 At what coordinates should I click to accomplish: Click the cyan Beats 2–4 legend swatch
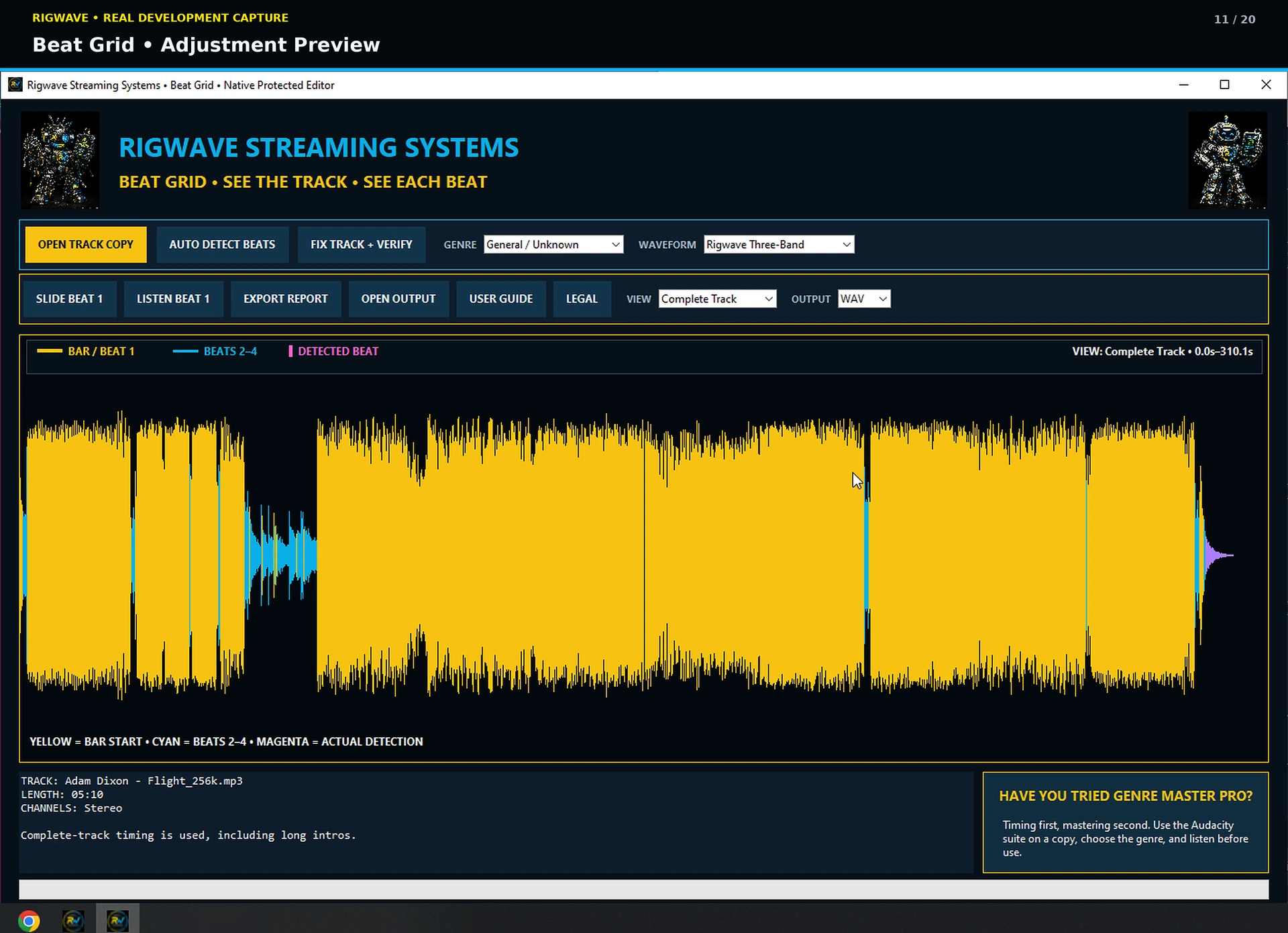(x=185, y=351)
